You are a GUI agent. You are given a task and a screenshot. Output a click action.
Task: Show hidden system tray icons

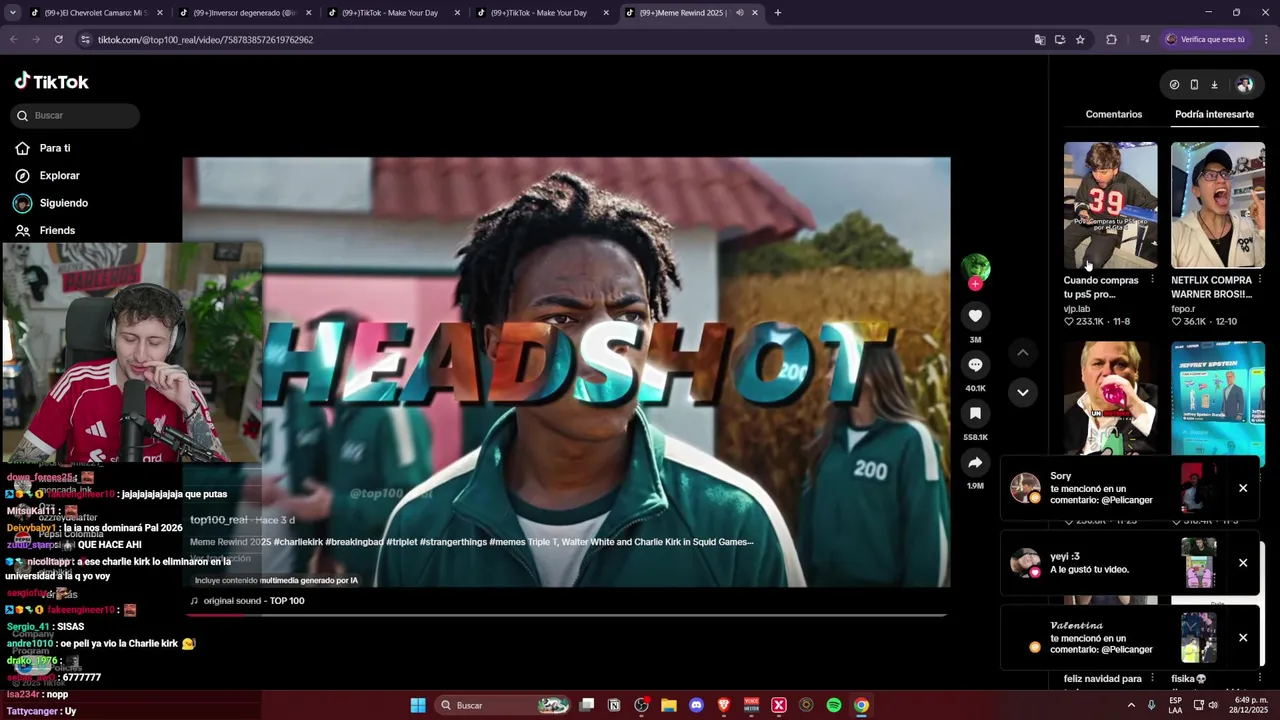tap(1131, 705)
